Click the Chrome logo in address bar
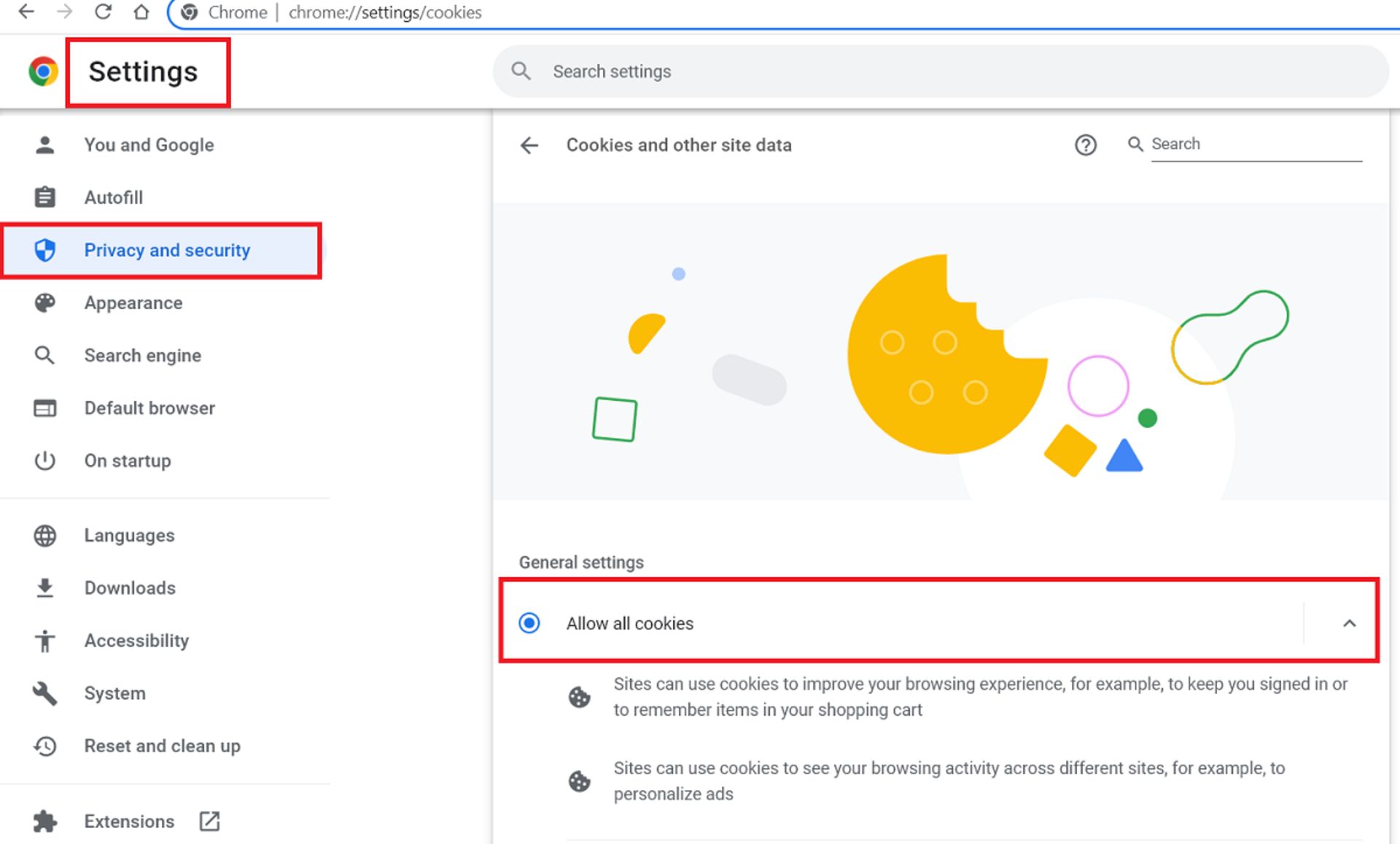 (x=188, y=12)
